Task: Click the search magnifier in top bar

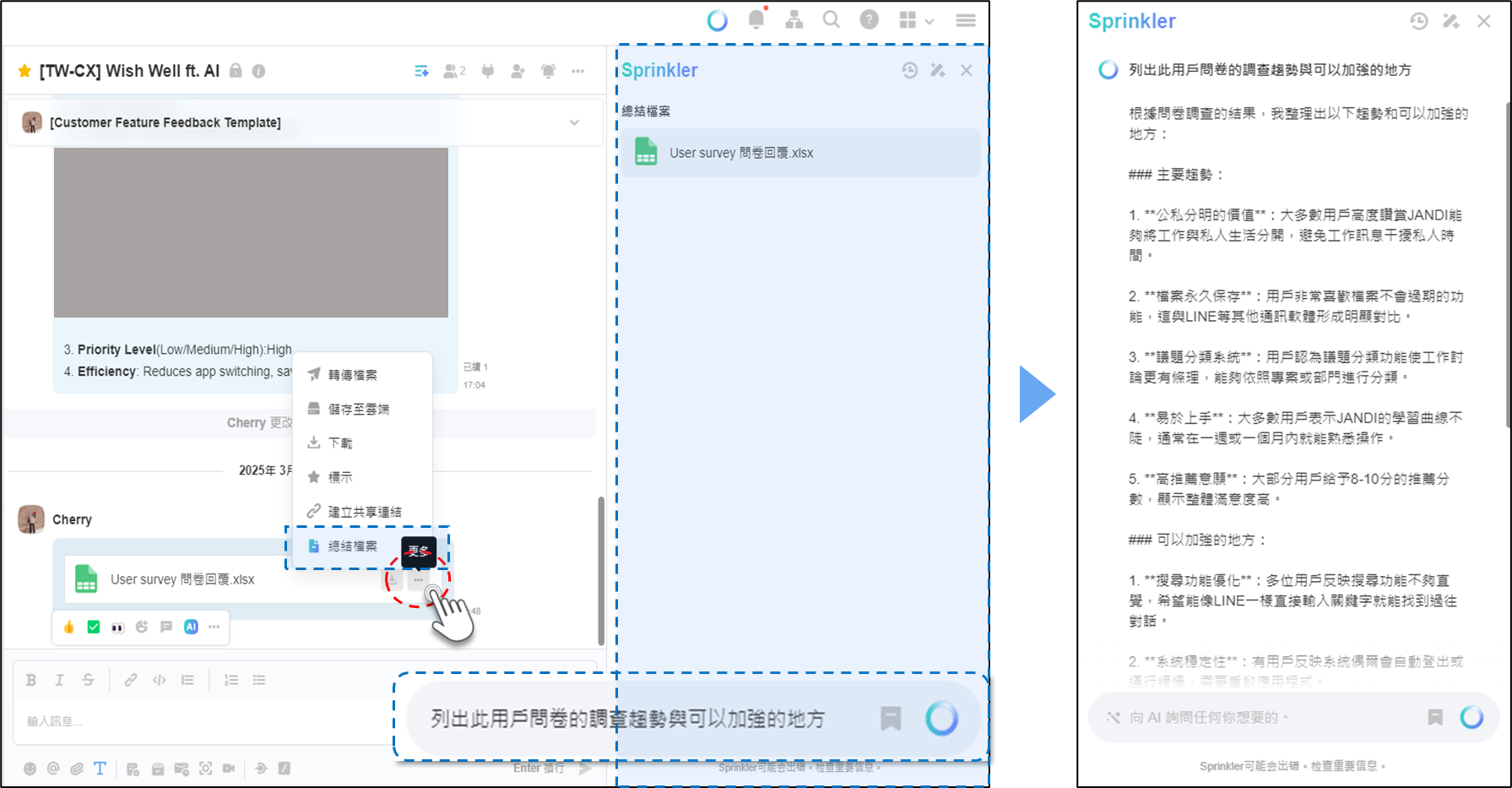Action: (x=832, y=19)
